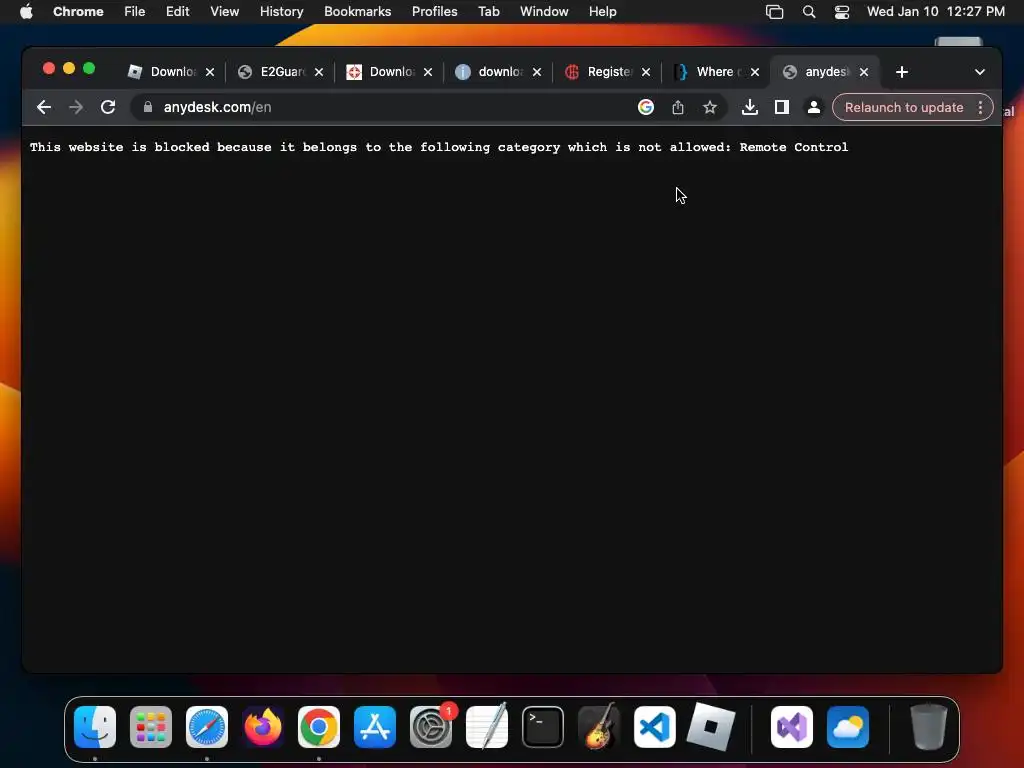
Task: Open the Window menu
Action: pos(544,12)
